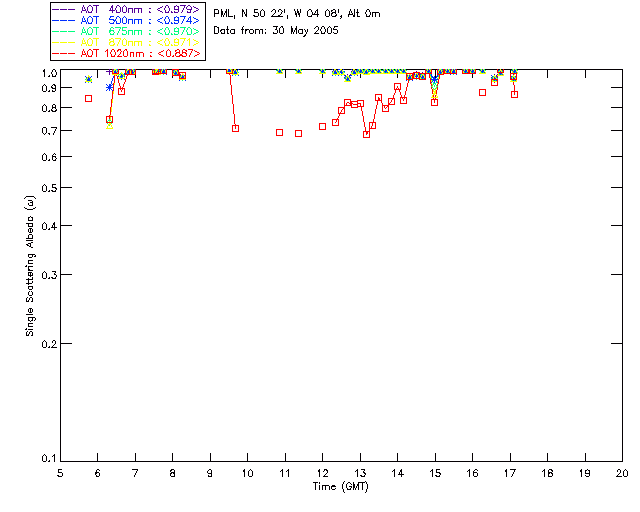Click the 0.3 y-axis tick label

coord(49,275)
